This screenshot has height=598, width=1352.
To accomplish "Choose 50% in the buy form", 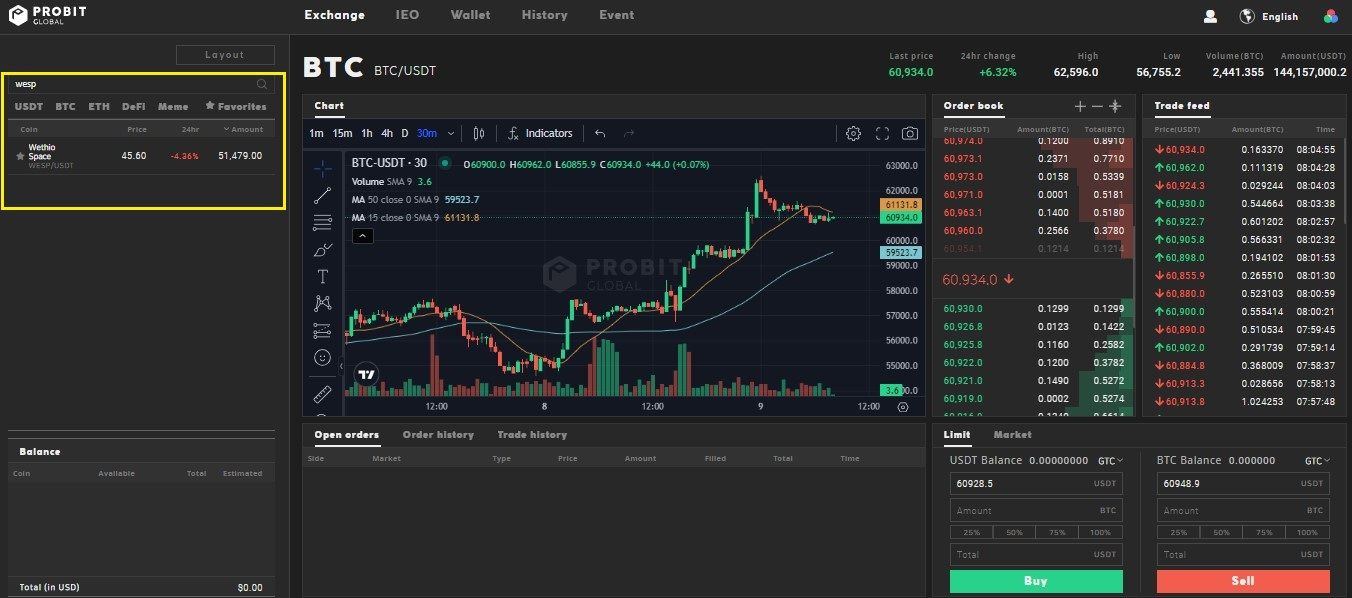I will tap(1015, 533).
